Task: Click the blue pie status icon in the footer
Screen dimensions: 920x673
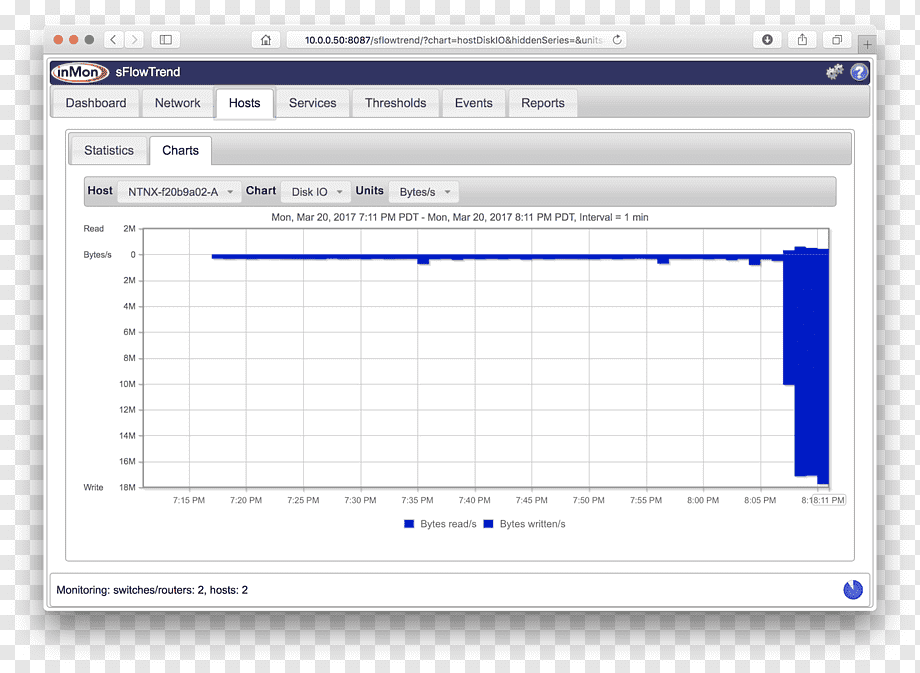Action: [853, 590]
